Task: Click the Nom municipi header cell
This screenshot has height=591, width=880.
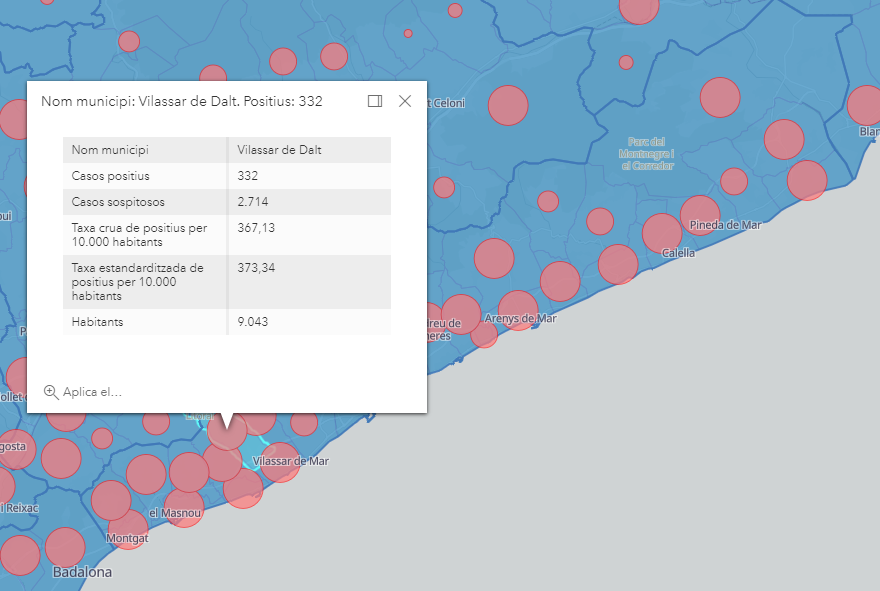Action: pyautogui.click(x=110, y=150)
